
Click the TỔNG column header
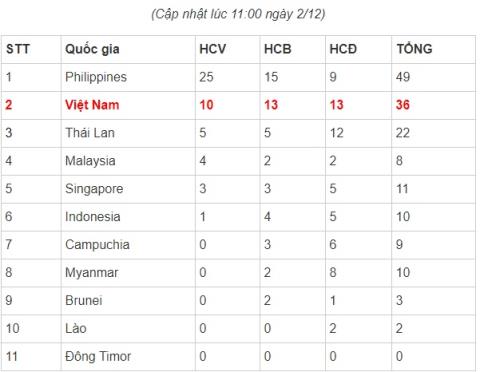tap(414, 49)
